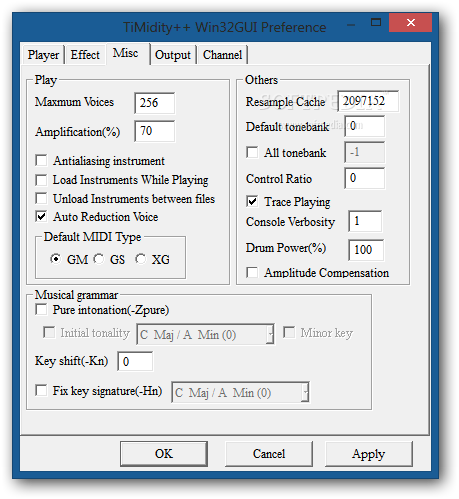The width and height of the screenshot is (459, 499).
Task: Maximize the Preference window
Action: coord(376,23)
